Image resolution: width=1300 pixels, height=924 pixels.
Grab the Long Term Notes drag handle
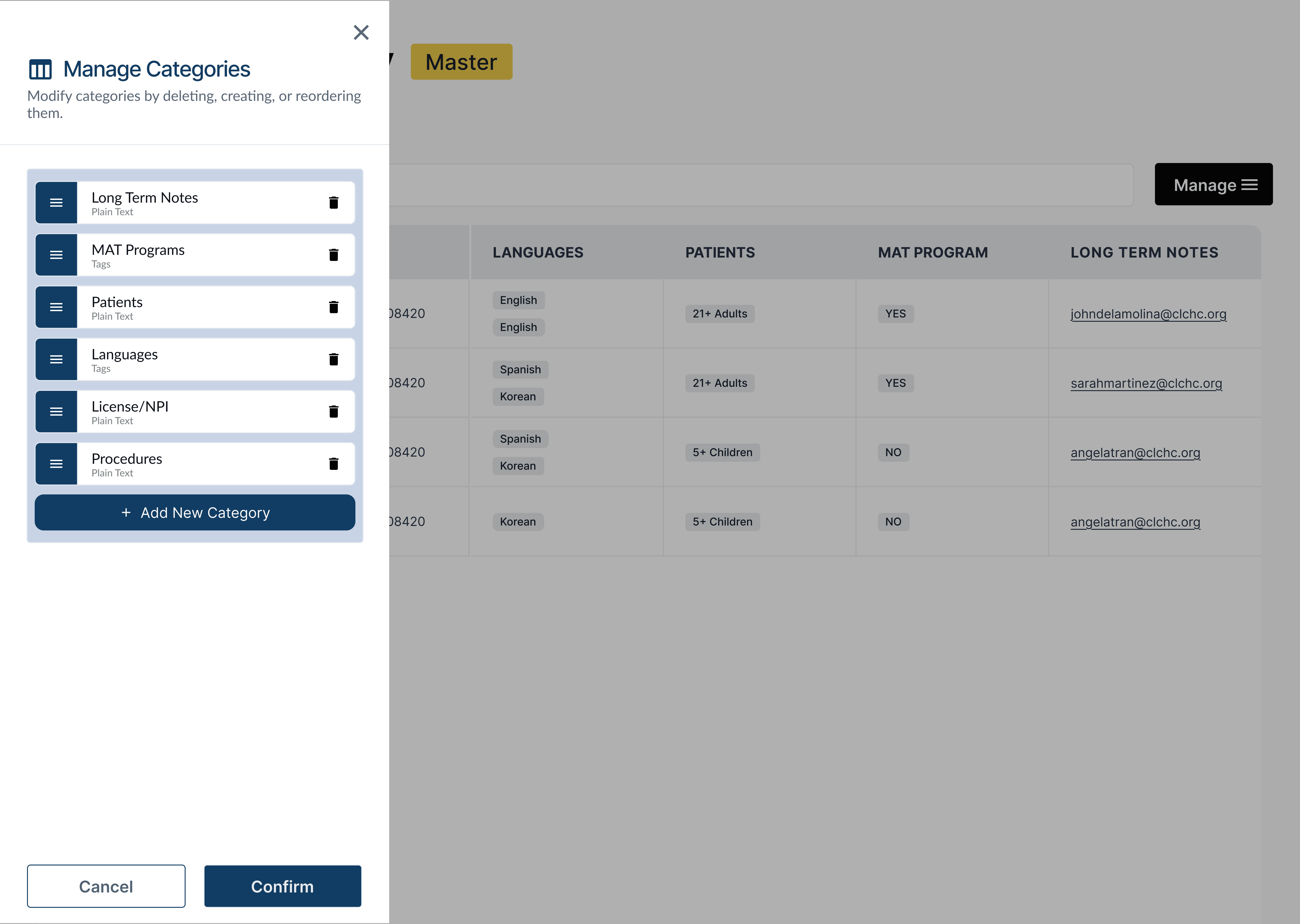pyautogui.click(x=56, y=203)
